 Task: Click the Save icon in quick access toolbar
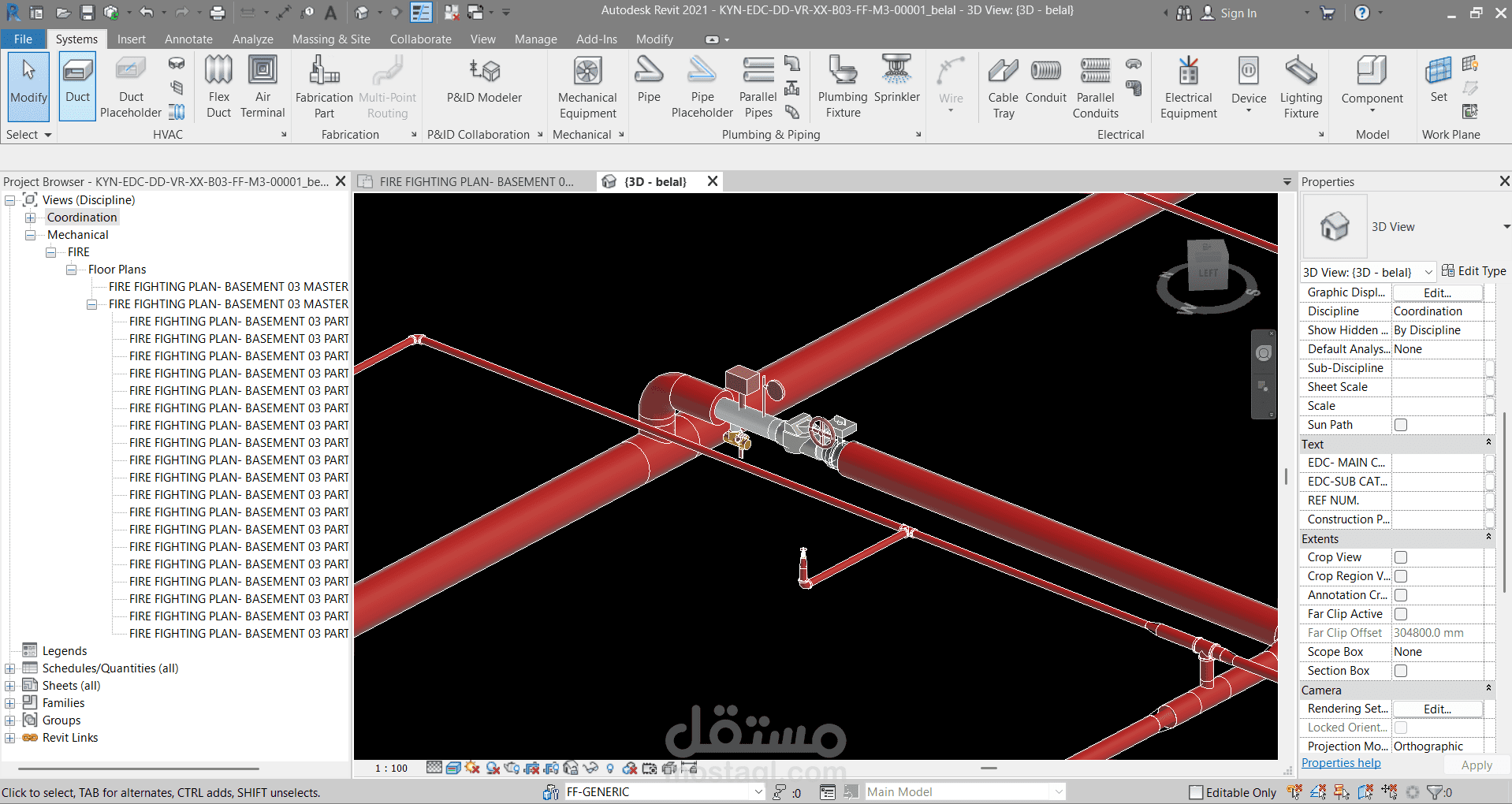pyautogui.click(x=88, y=13)
